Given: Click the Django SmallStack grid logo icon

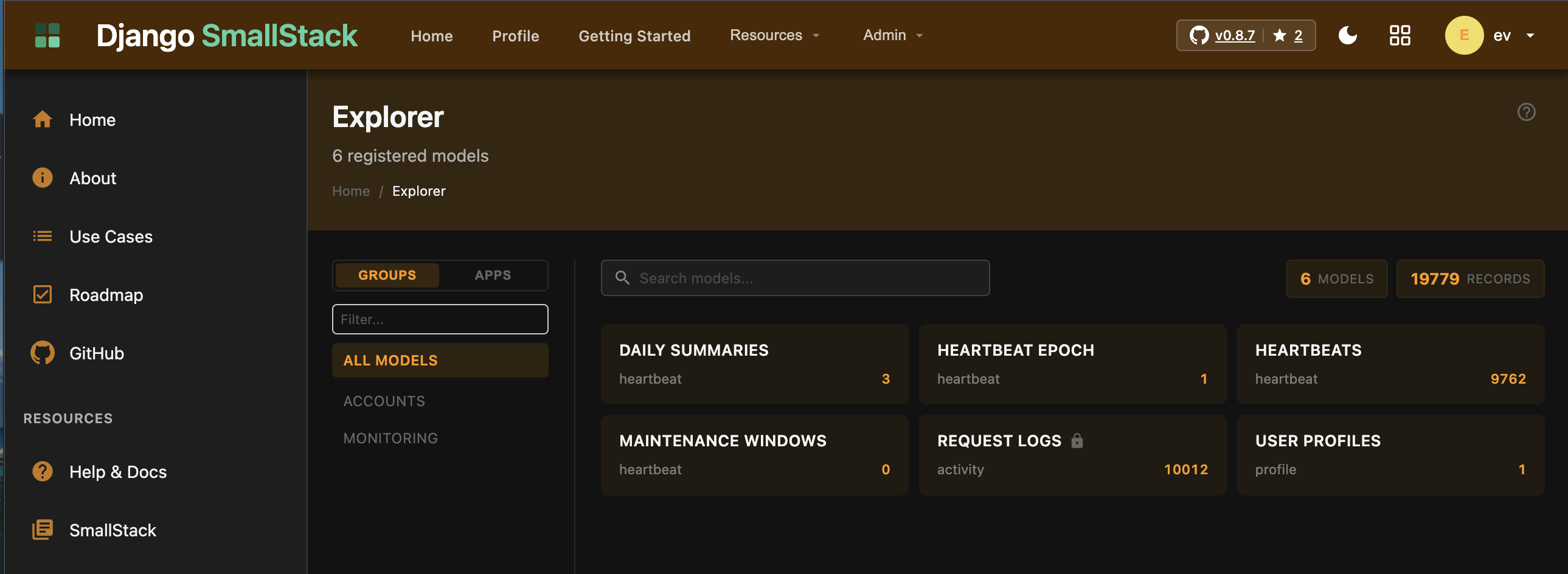Looking at the screenshot, I should [47, 35].
